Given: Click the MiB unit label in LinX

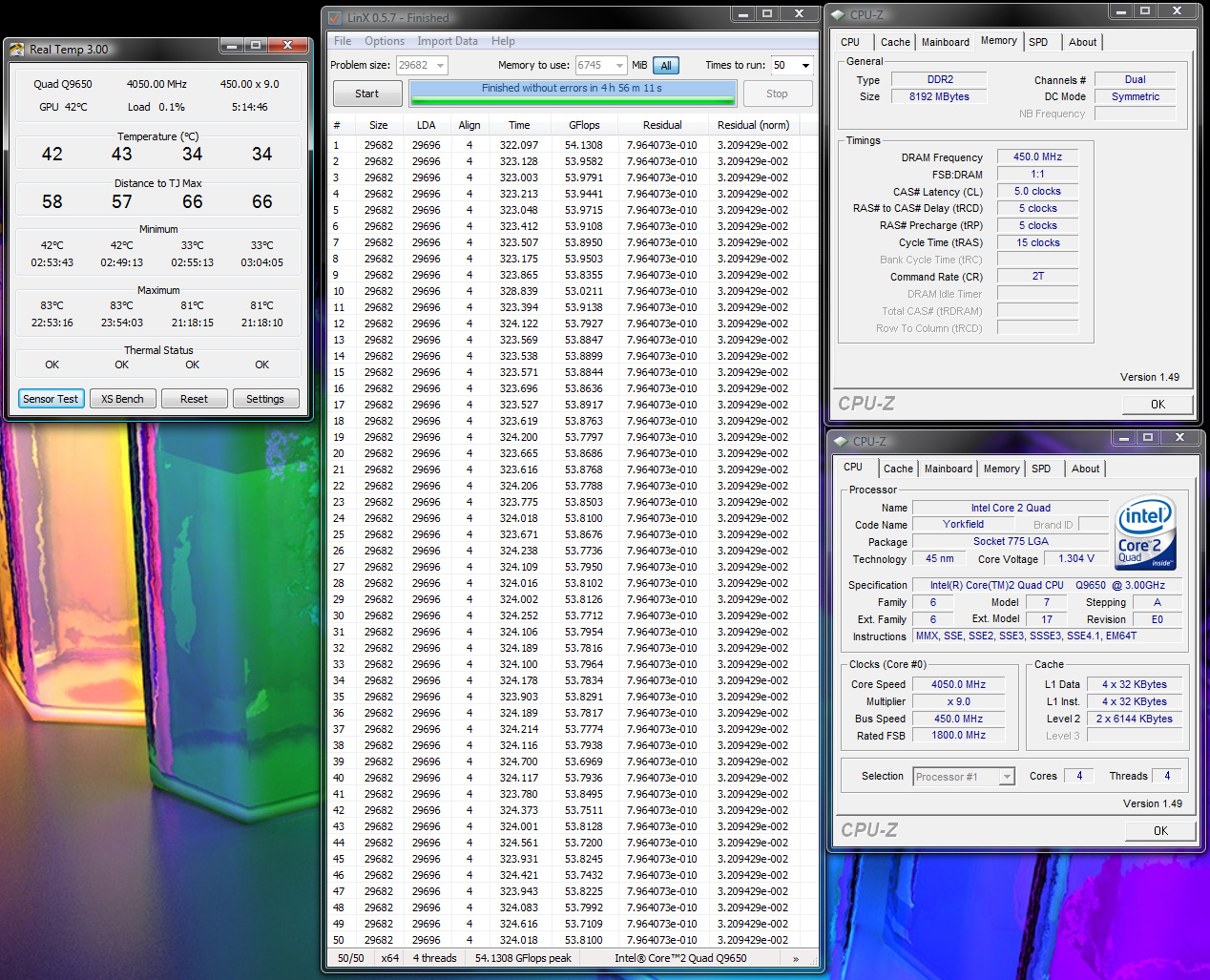Looking at the screenshot, I should tap(639, 65).
